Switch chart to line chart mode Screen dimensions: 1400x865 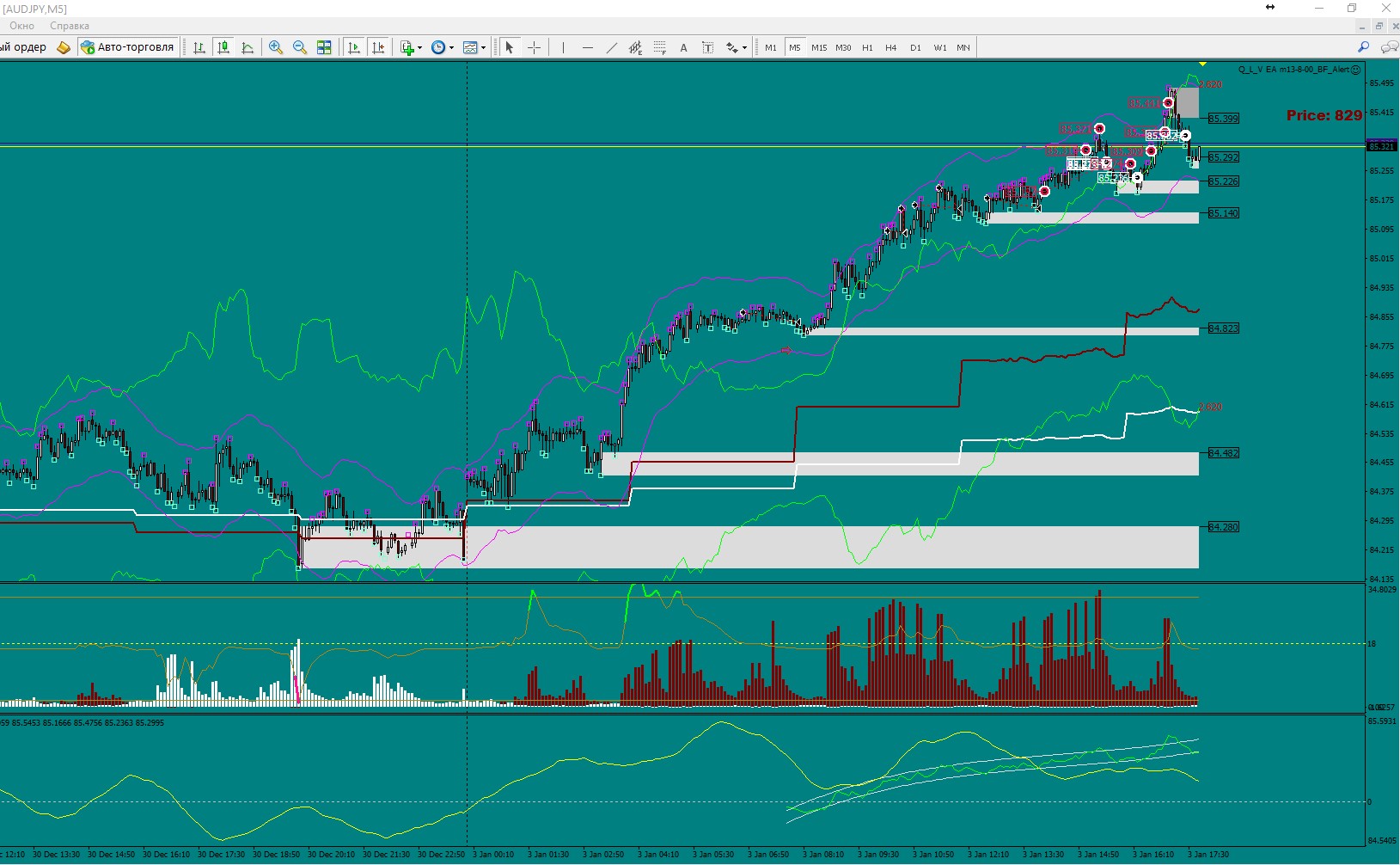pyautogui.click(x=248, y=47)
